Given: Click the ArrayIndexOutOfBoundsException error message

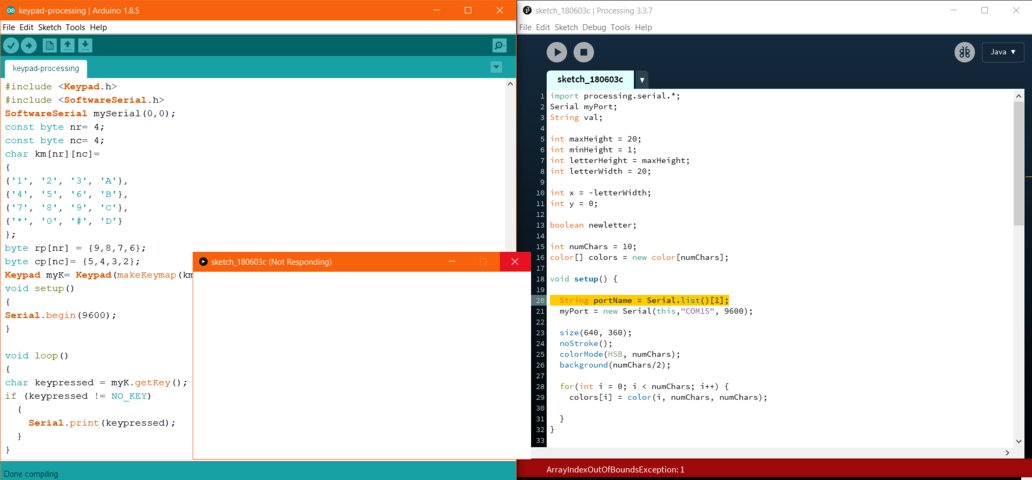Looking at the screenshot, I should [x=615, y=469].
